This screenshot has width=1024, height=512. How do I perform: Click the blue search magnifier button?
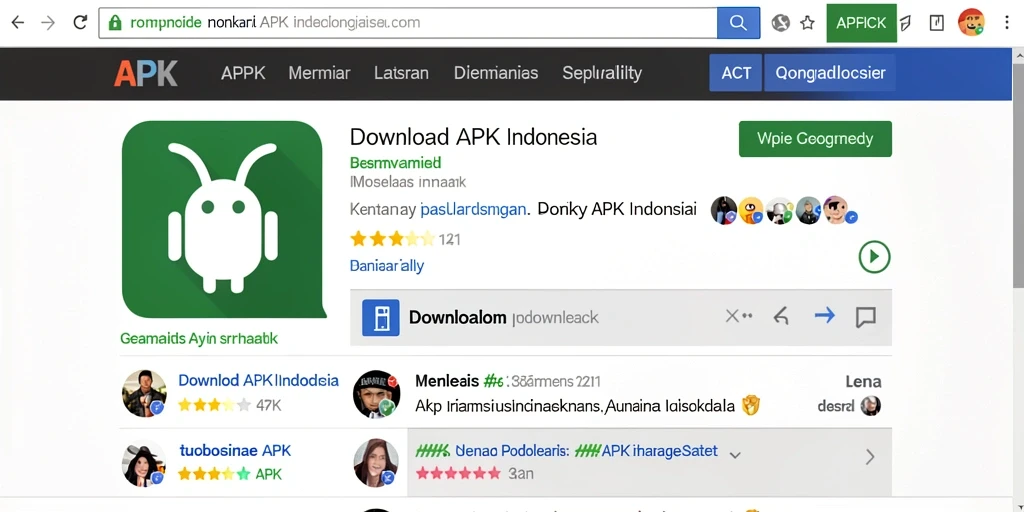(x=738, y=23)
